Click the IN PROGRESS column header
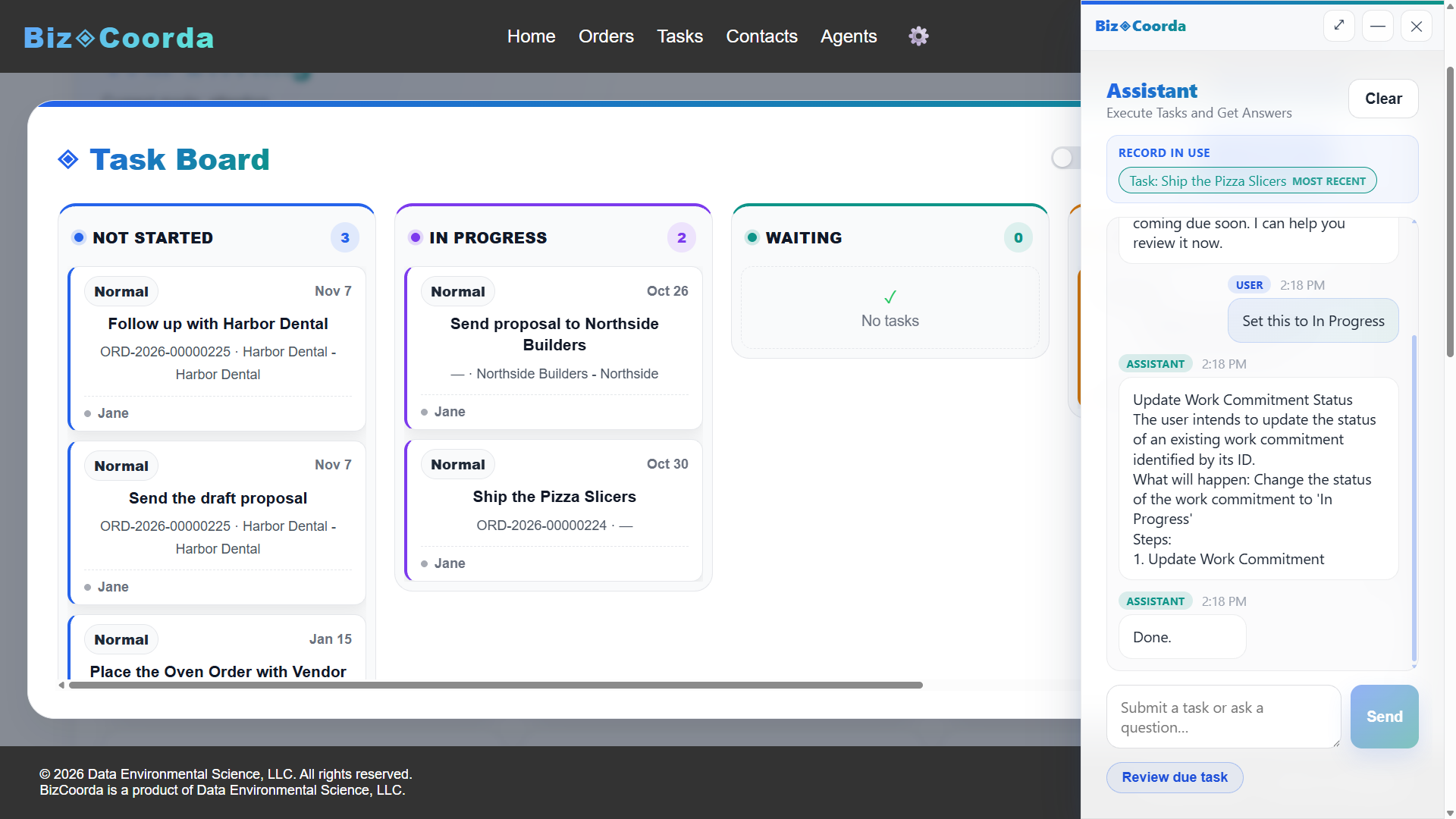1456x819 pixels. [488, 237]
